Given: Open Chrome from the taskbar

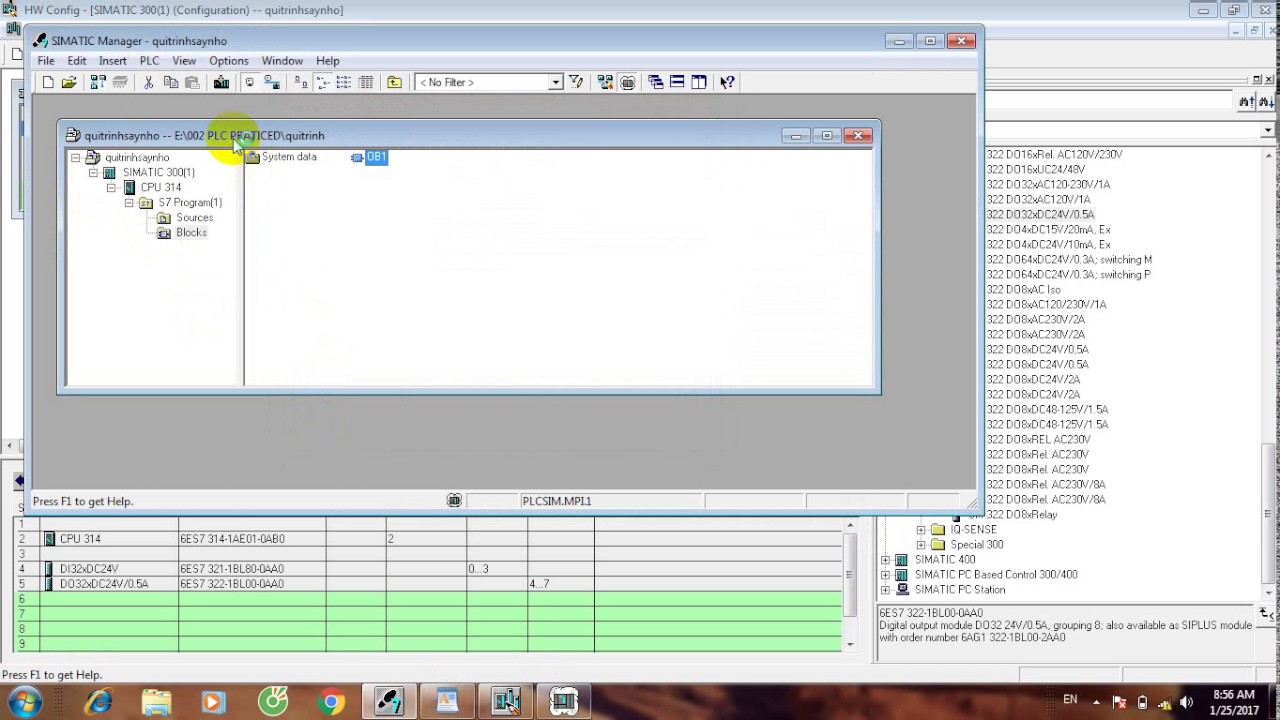Looking at the screenshot, I should [330, 702].
